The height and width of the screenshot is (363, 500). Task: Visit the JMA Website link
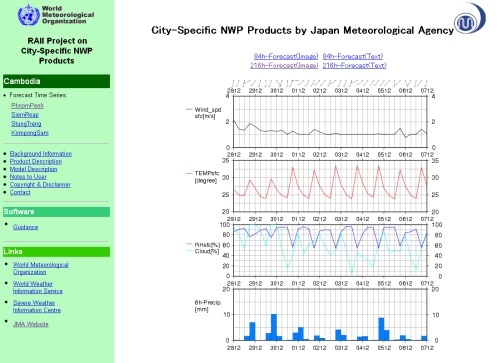pyautogui.click(x=31, y=324)
